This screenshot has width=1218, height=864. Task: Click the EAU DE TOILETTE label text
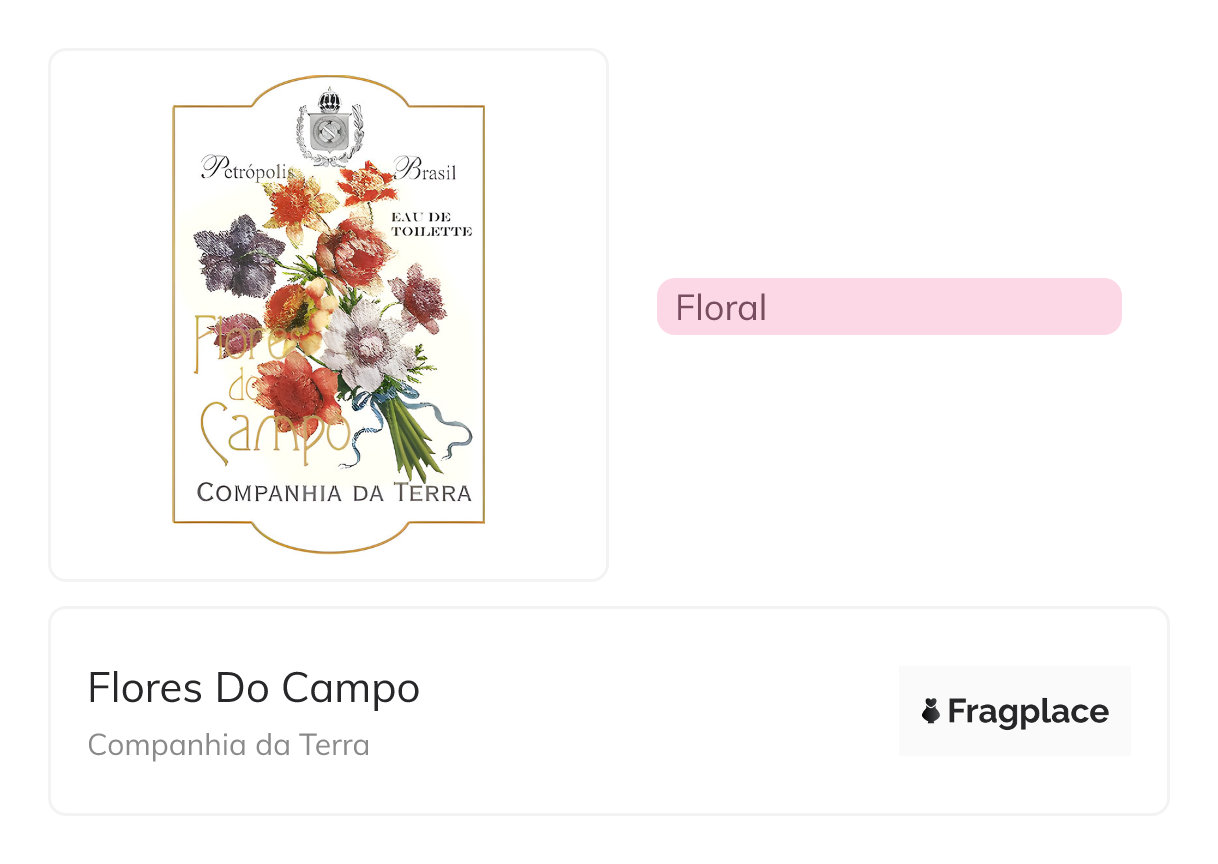431,224
